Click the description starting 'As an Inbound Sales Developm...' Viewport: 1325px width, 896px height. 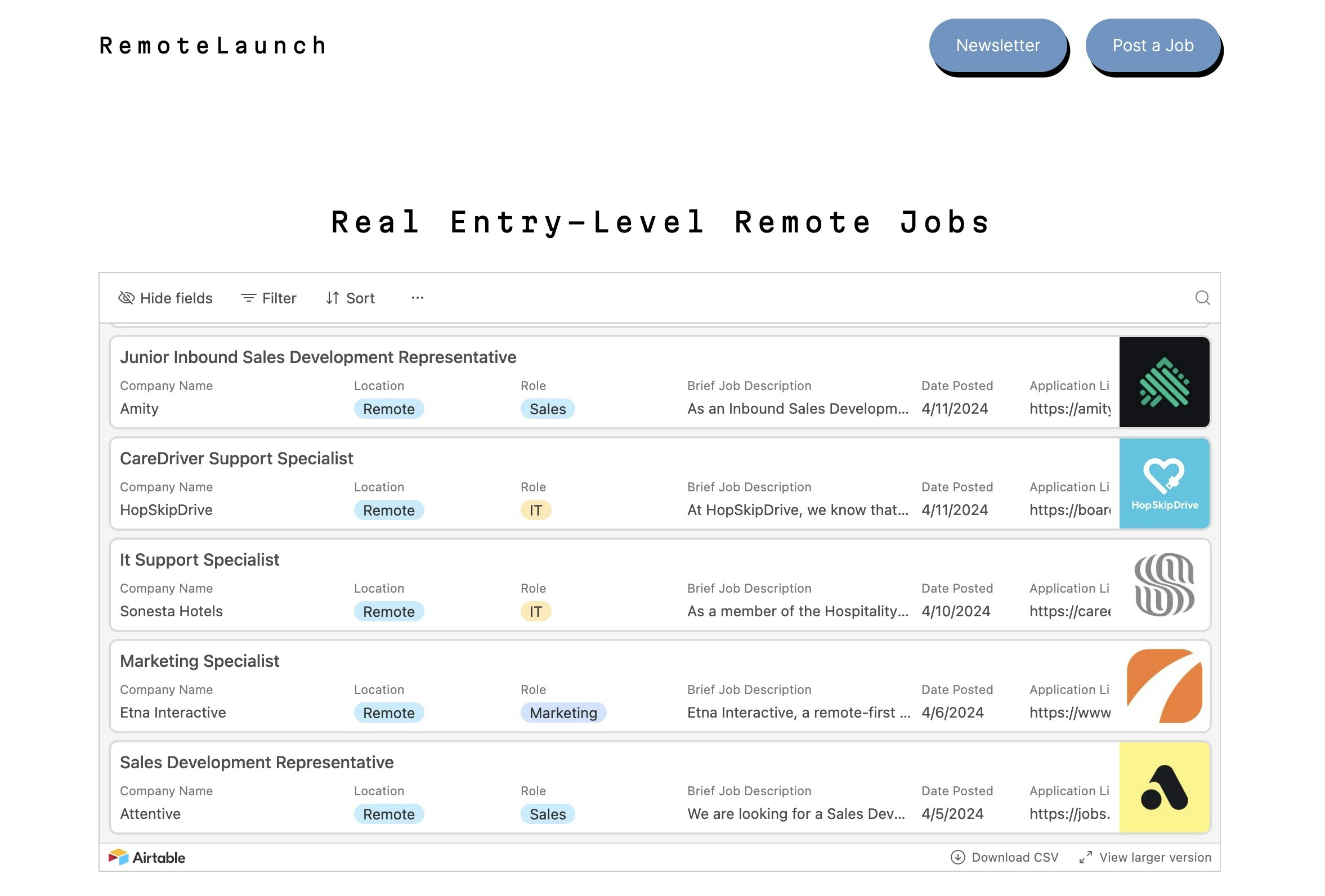coord(798,409)
